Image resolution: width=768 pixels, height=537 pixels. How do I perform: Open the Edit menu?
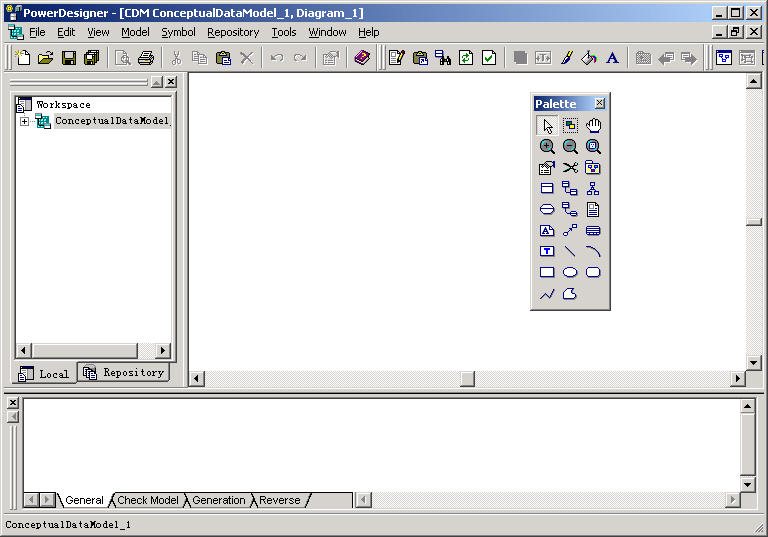(x=66, y=32)
